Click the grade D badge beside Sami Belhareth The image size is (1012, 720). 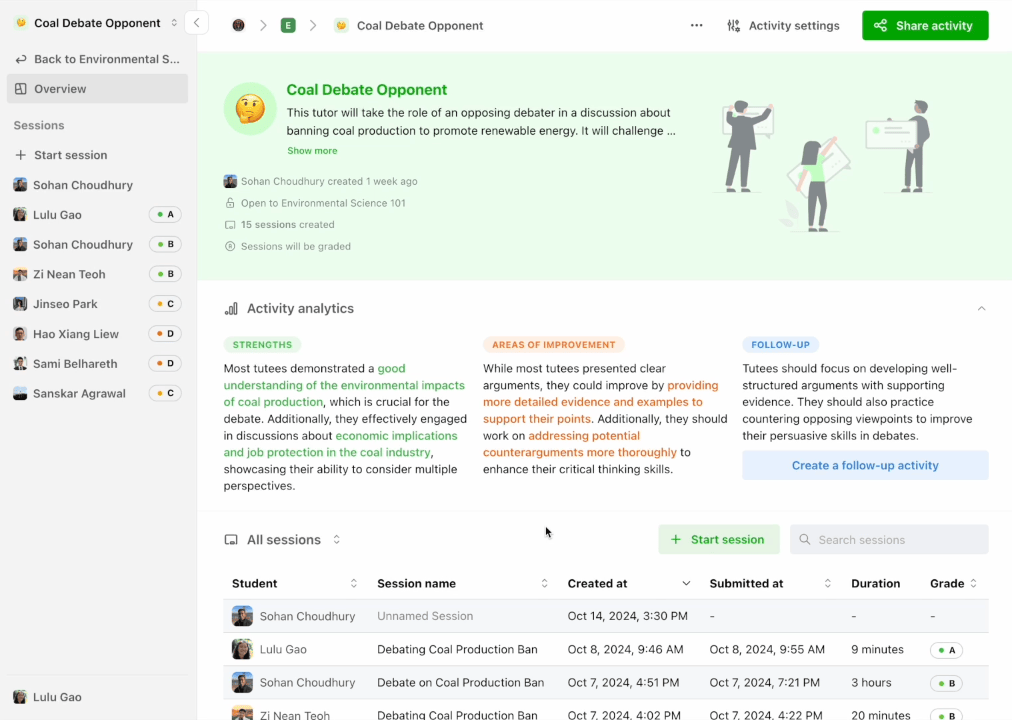[165, 363]
